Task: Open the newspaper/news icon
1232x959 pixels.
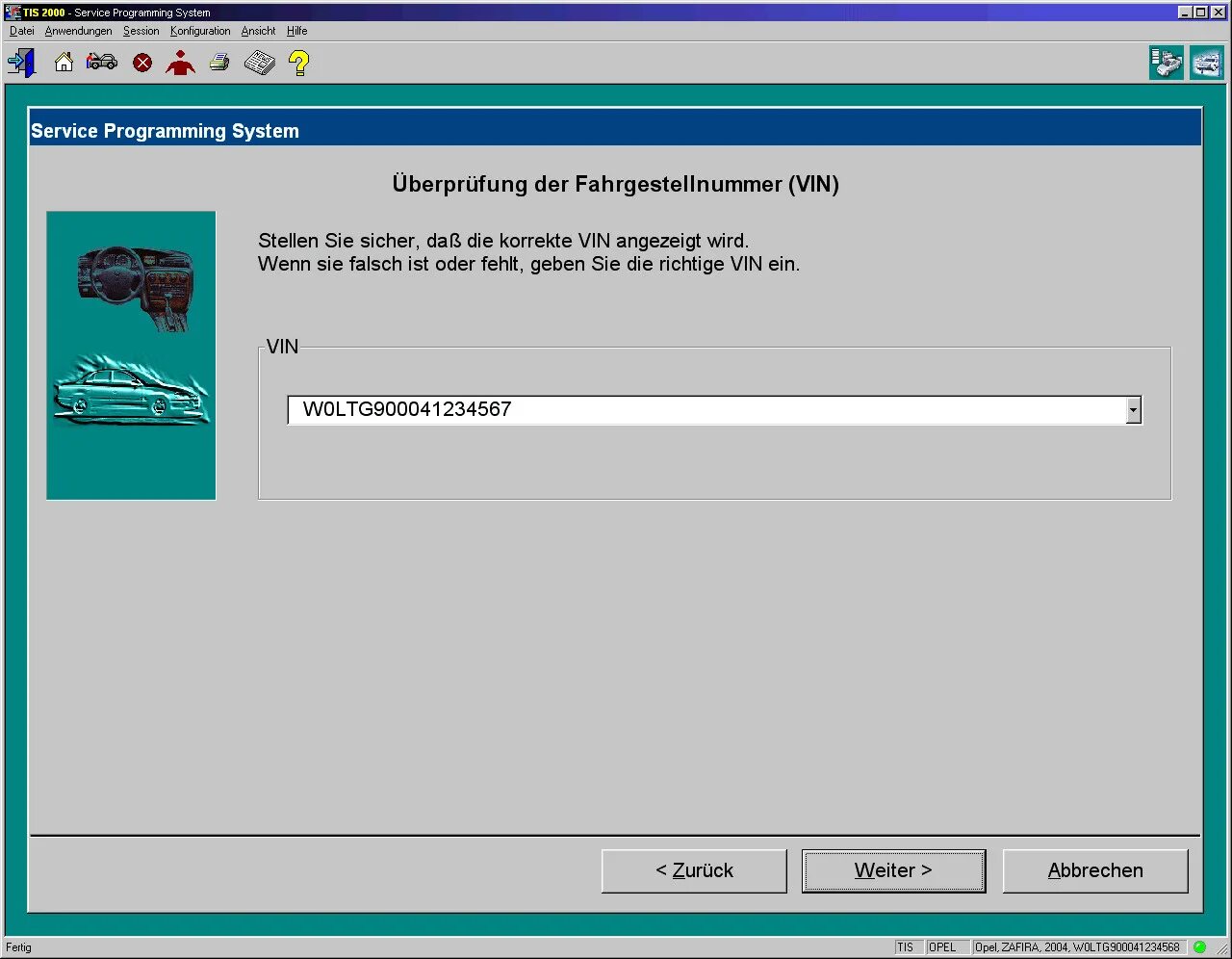Action: tap(260, 64)
